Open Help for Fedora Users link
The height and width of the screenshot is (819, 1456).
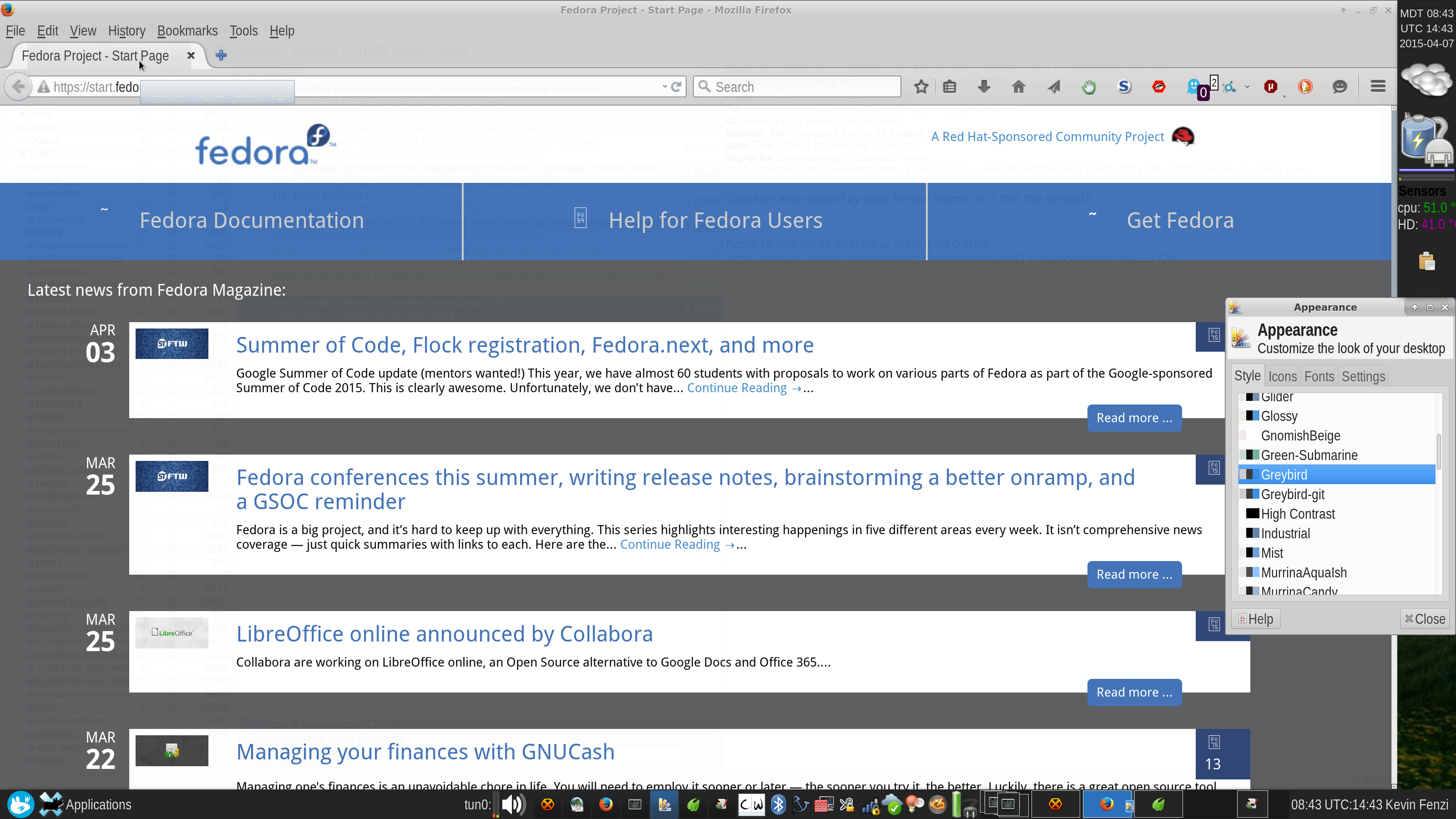pyautogui.click(x=715, y=220)
